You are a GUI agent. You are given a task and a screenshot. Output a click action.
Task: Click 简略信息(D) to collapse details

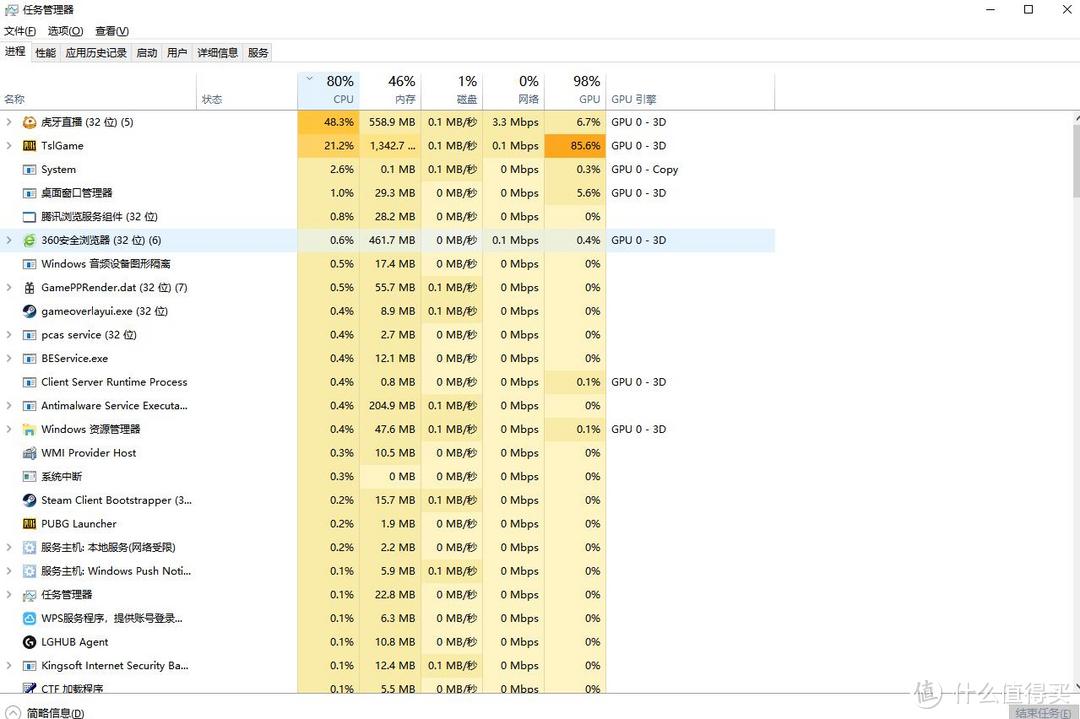[45, 713]
